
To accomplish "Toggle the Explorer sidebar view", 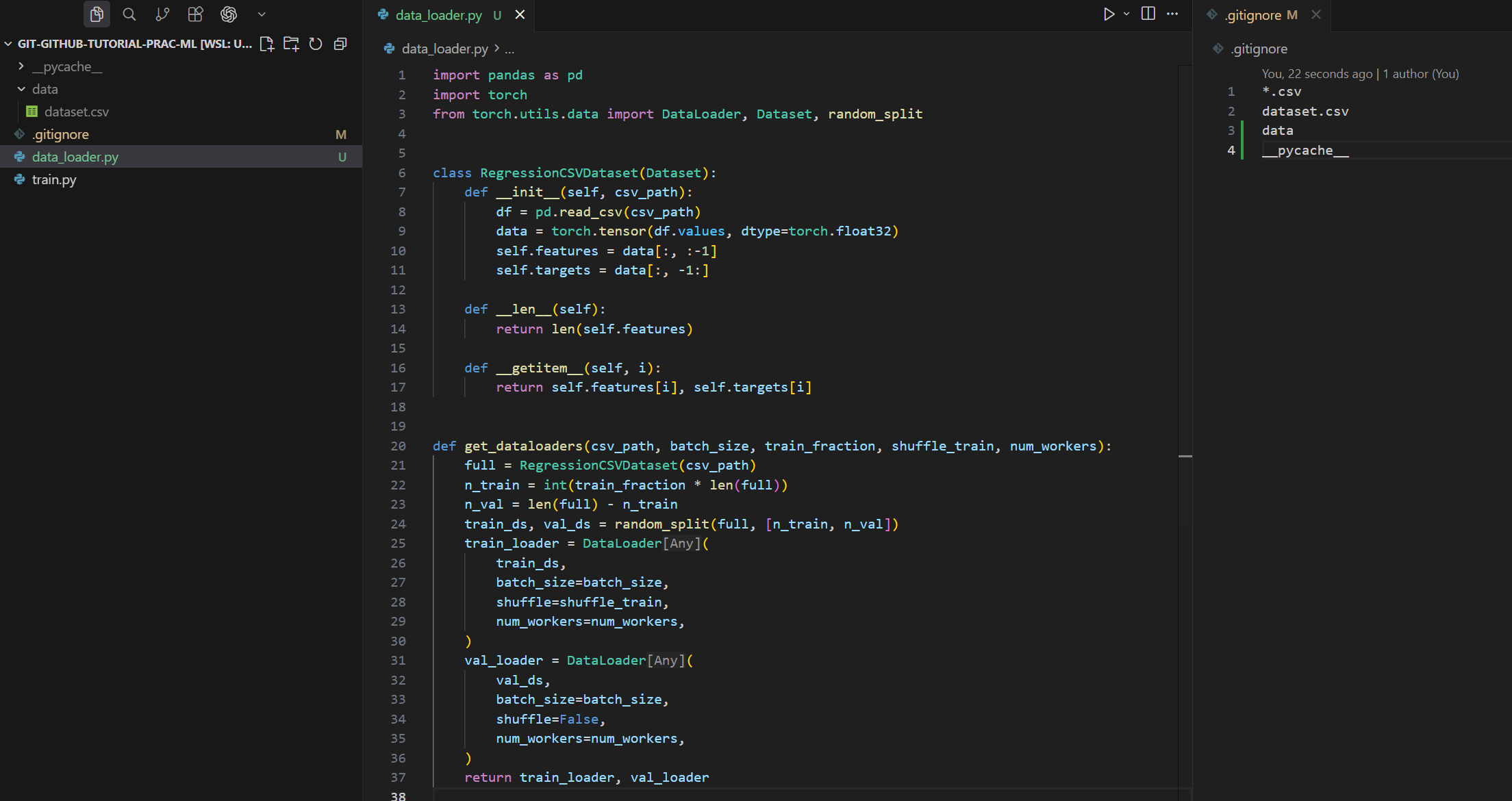I will click(97, 14).
